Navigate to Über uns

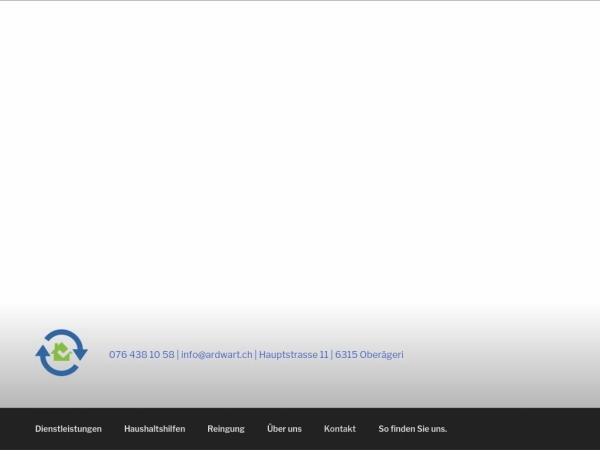pyautogui.click(x=284, y=429)
